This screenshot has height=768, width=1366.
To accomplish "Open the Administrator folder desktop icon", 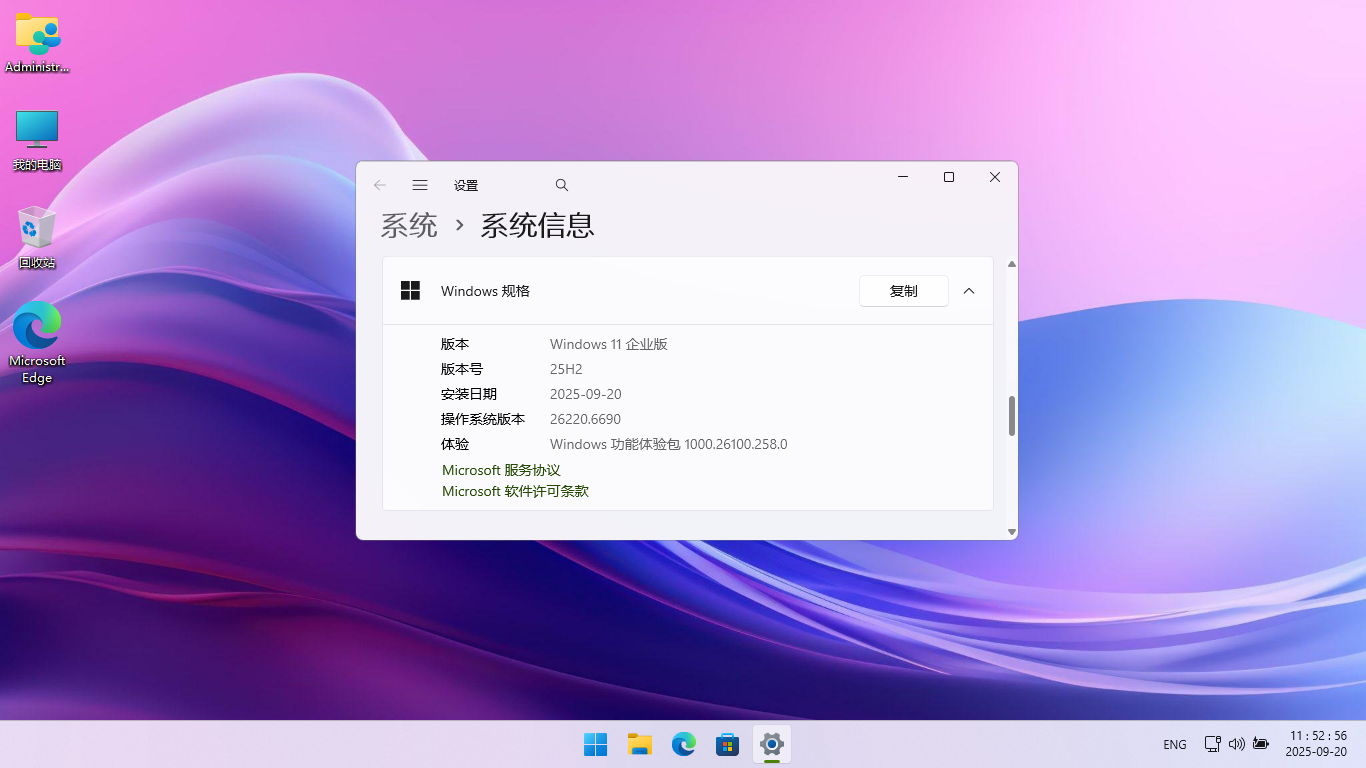I will (37, 43).
